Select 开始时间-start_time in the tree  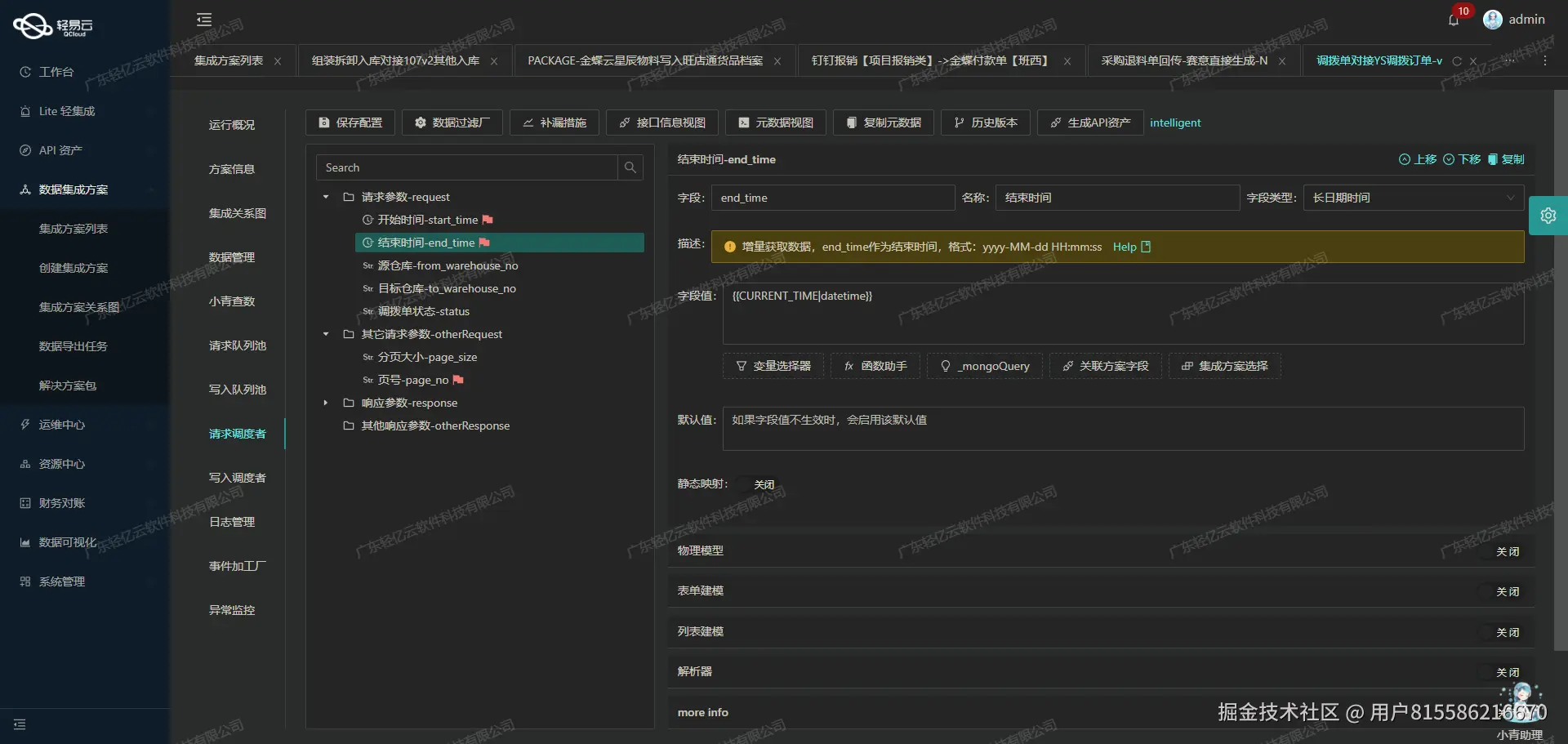pyautogui.click(x=428, y=220)
